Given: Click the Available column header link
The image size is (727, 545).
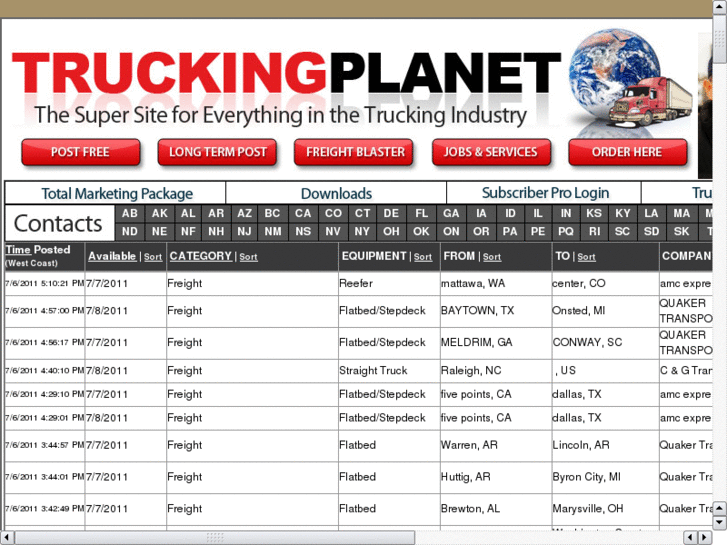Looking at the screenshot, I should coord(112,256).
